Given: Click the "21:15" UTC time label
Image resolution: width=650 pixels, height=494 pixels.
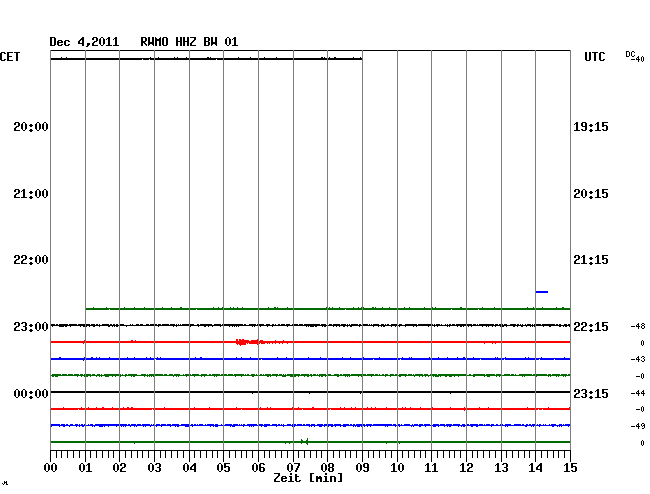Looking at the screenshot, I should pos(591,260).
